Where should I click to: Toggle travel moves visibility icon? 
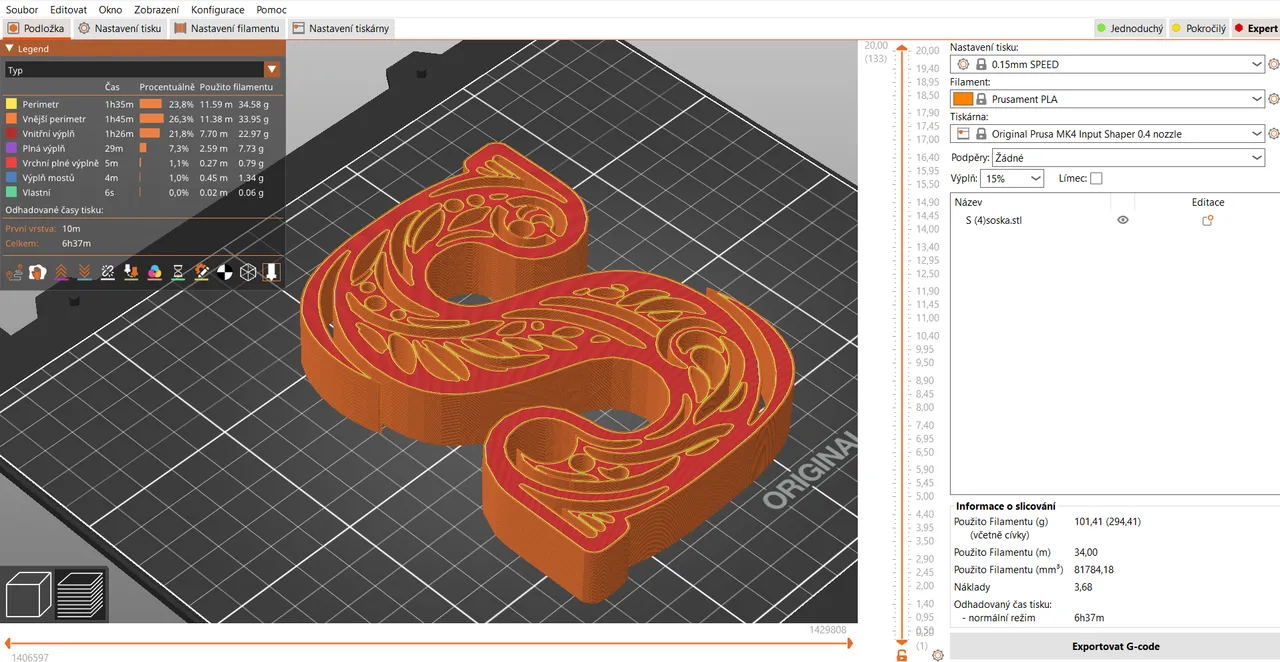(14, 271)
